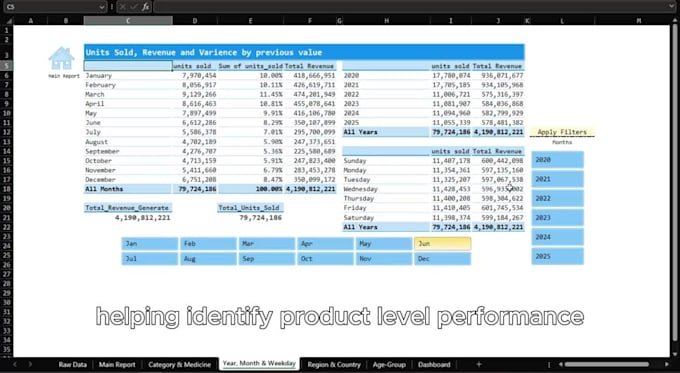Click the Wednesday weekday row label

point(360,189)
